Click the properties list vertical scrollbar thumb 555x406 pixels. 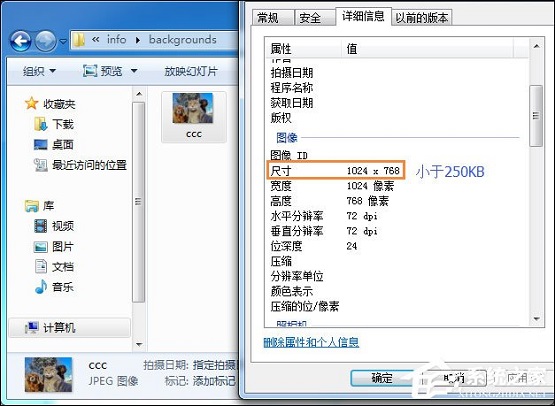536,116
